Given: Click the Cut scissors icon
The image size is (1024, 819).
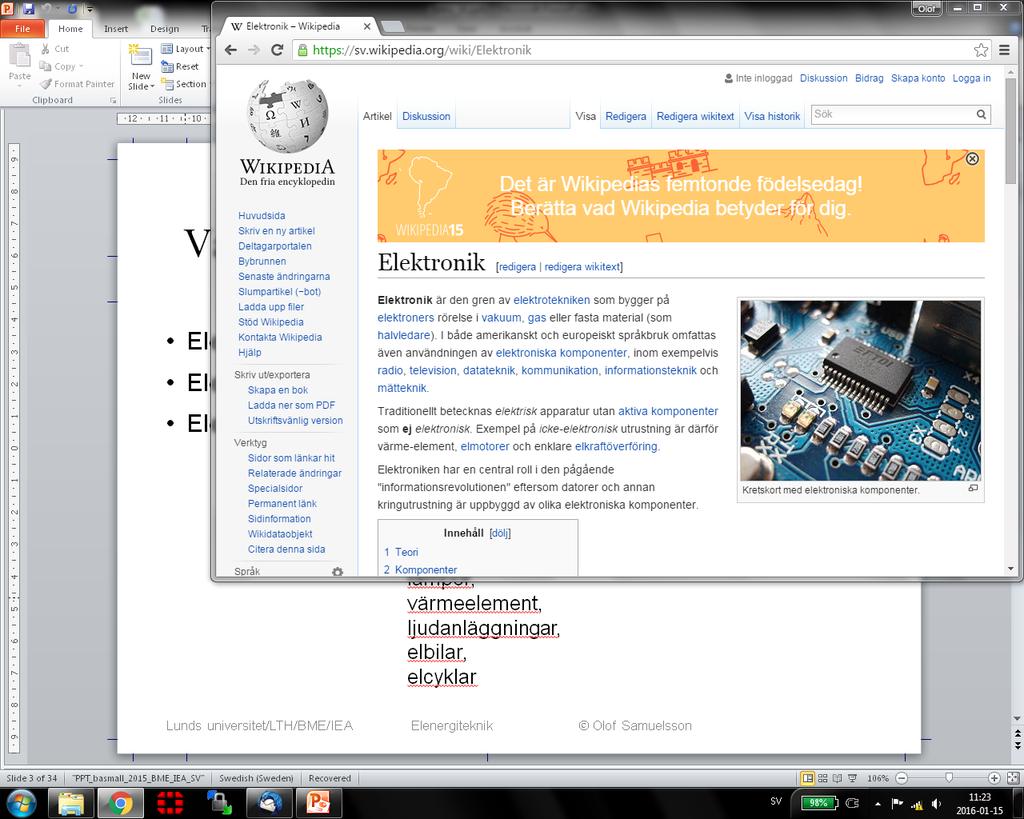Looking at the screenshot, I should (45, 49).
